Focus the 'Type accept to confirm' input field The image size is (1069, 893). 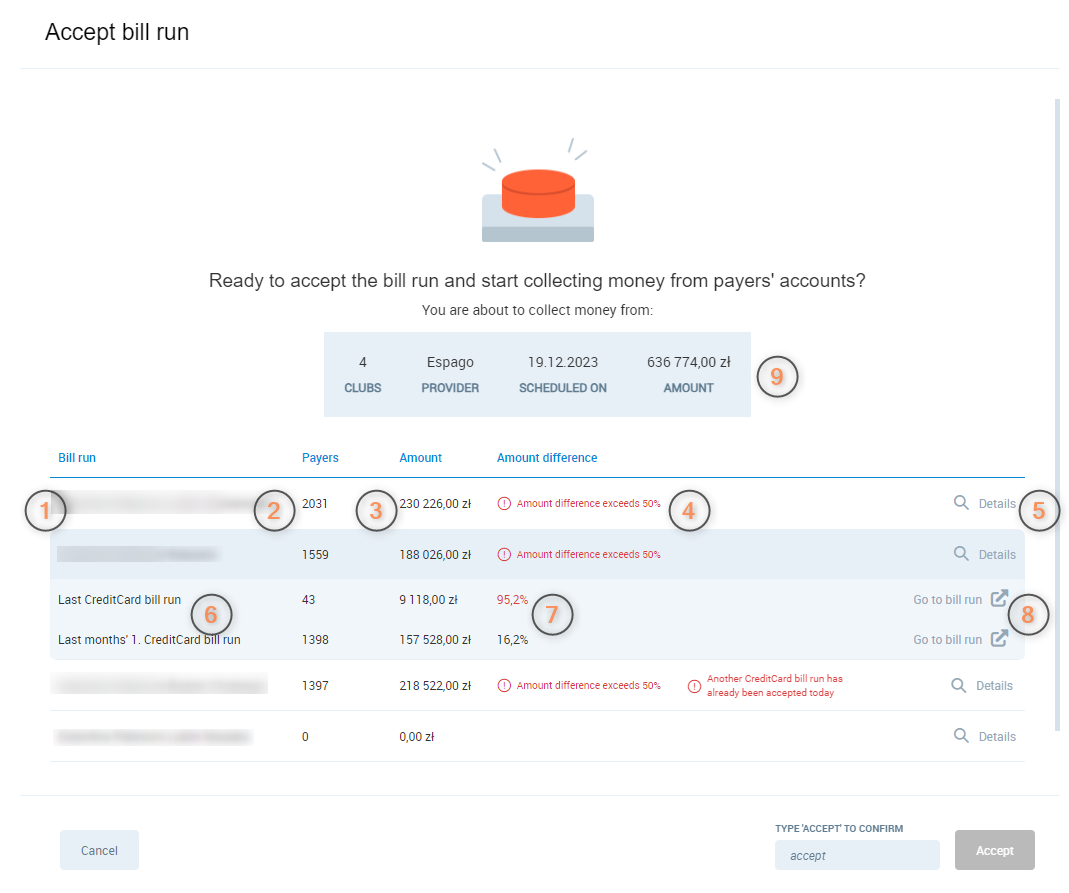click(856, 855)
